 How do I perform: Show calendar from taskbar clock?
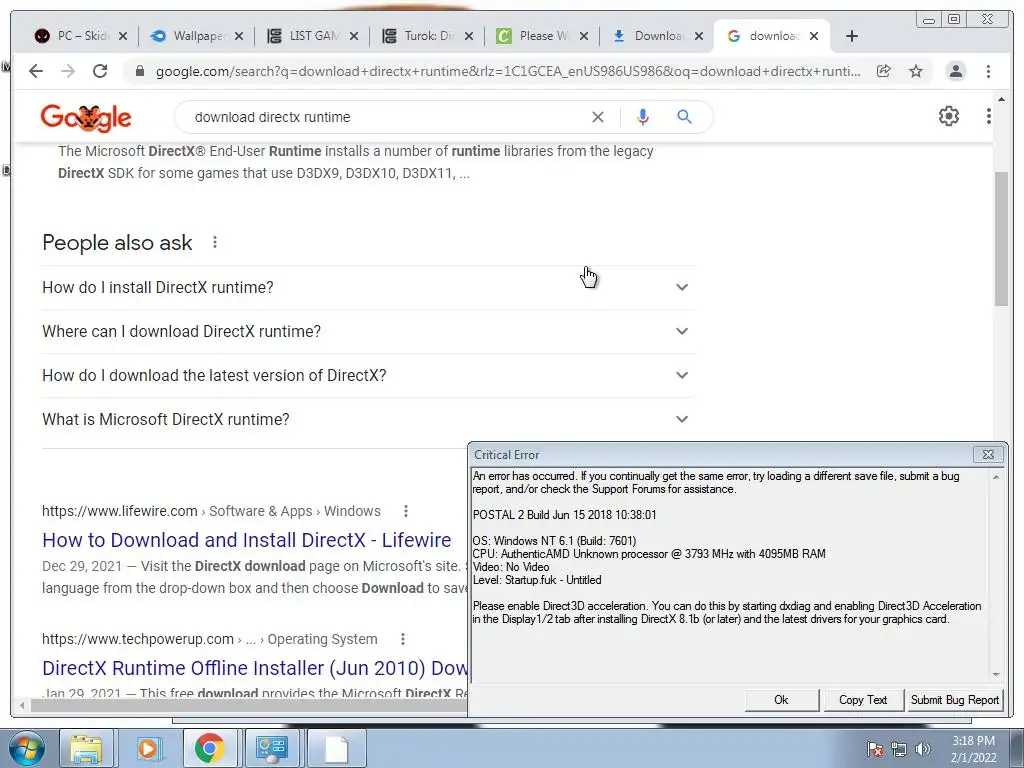pyautogui.click(x=973, y=749)
